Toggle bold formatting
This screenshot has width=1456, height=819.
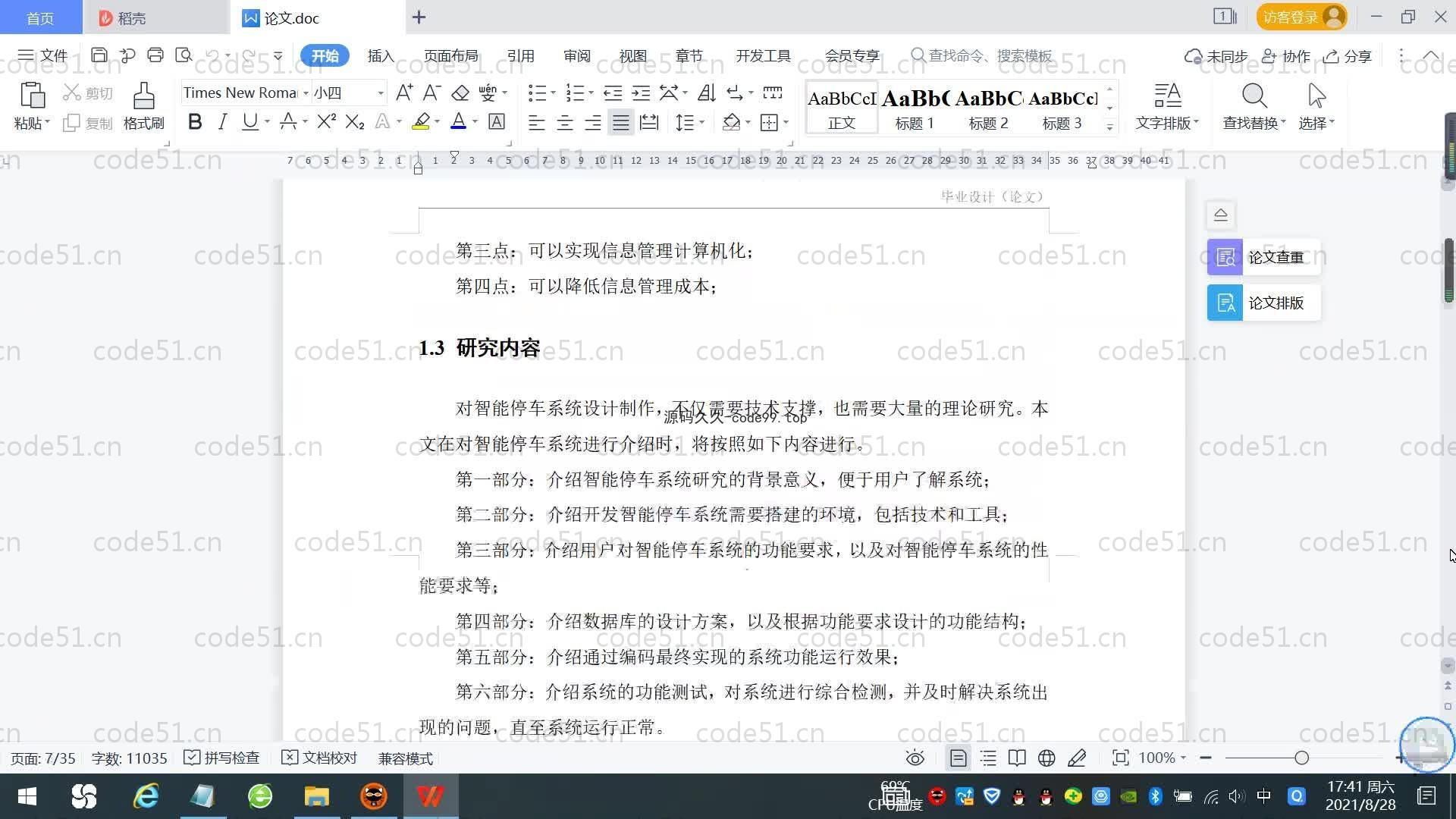[x=195, y=121]
